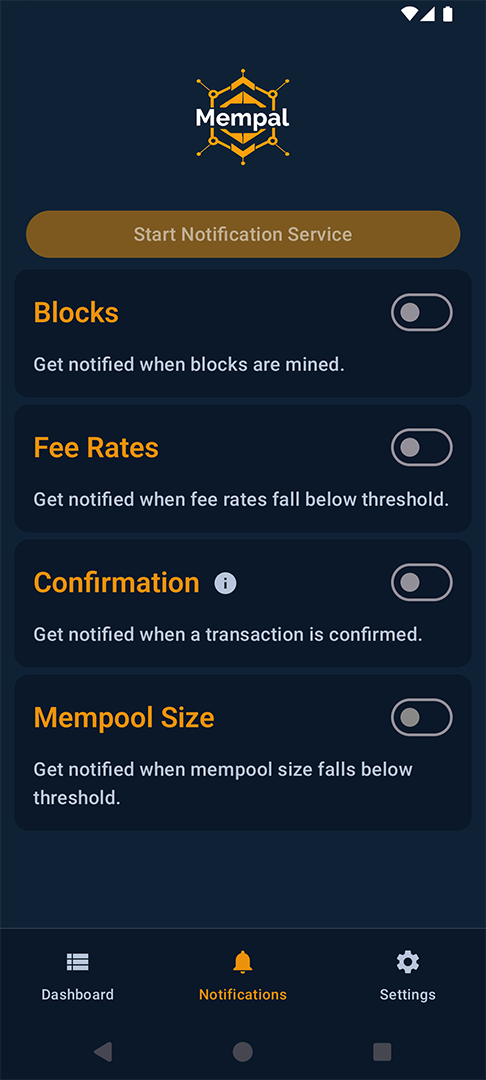Tap the Mempool Size card heading
486x1080 pixels.
[124, 718]
